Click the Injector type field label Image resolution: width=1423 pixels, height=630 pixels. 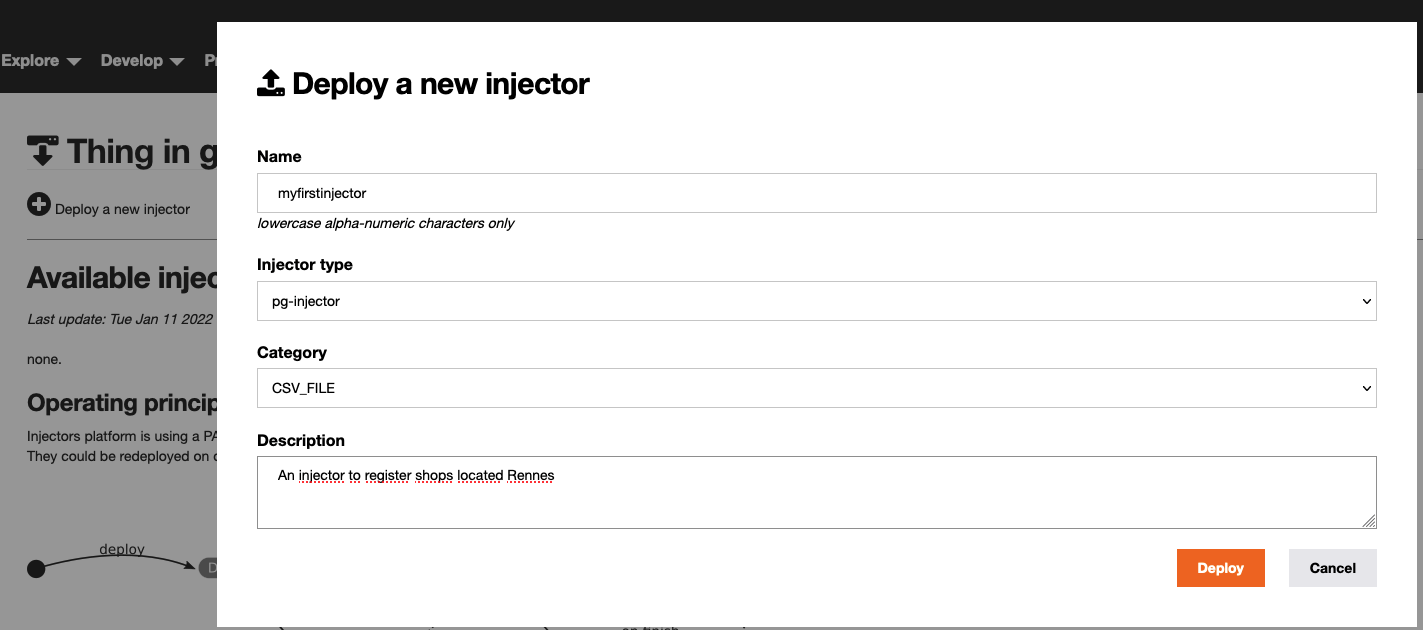(304, 265)
